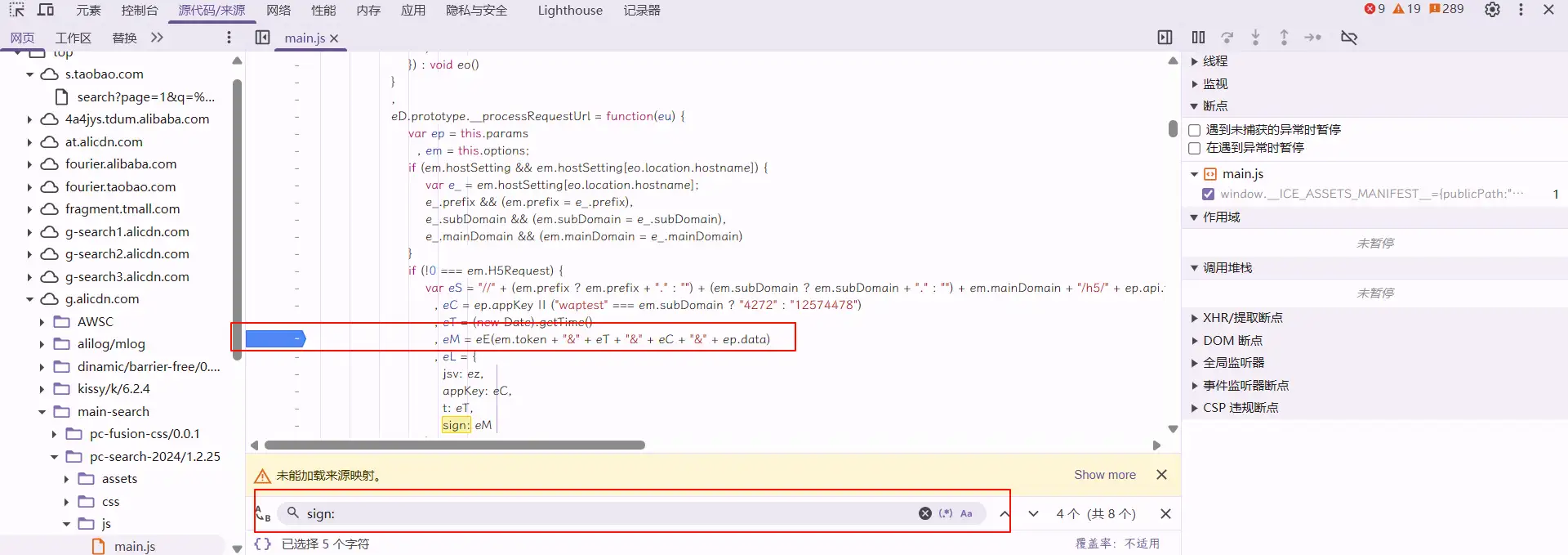Clear the sign: search text
The image size is (1568, 555).
[924, 513]
